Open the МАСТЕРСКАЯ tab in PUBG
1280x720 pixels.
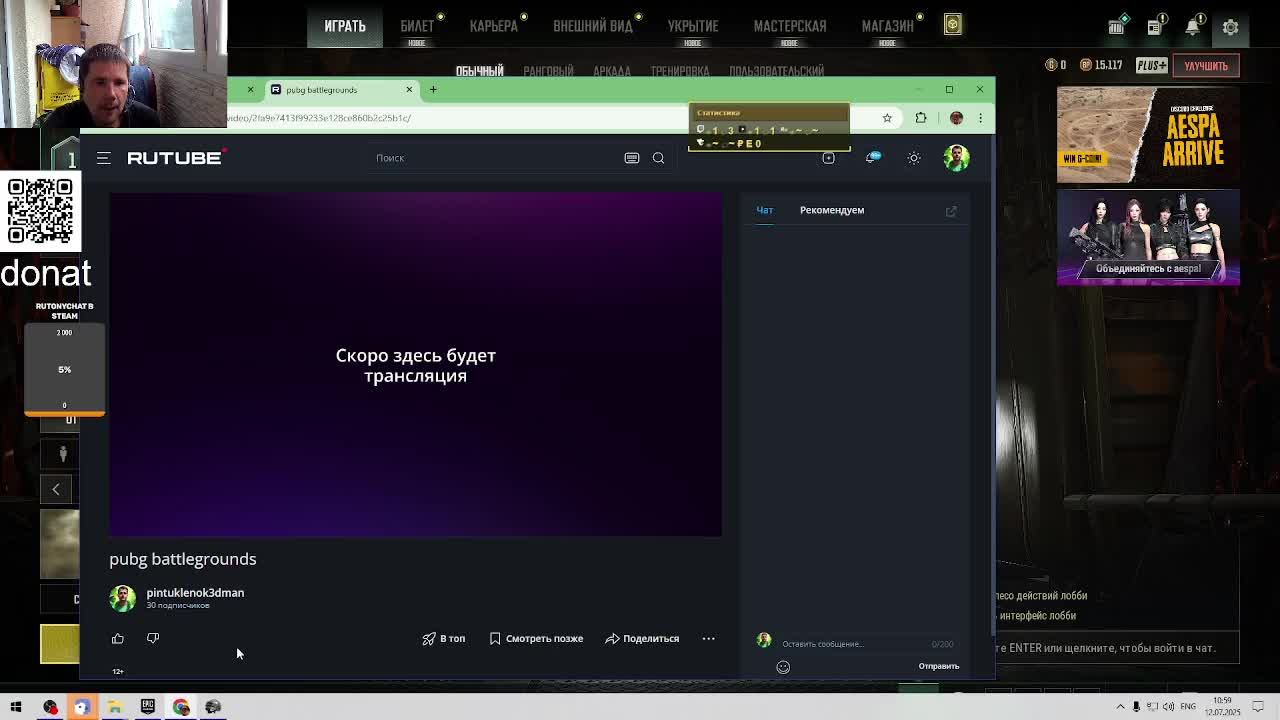(x=790, y=26)
